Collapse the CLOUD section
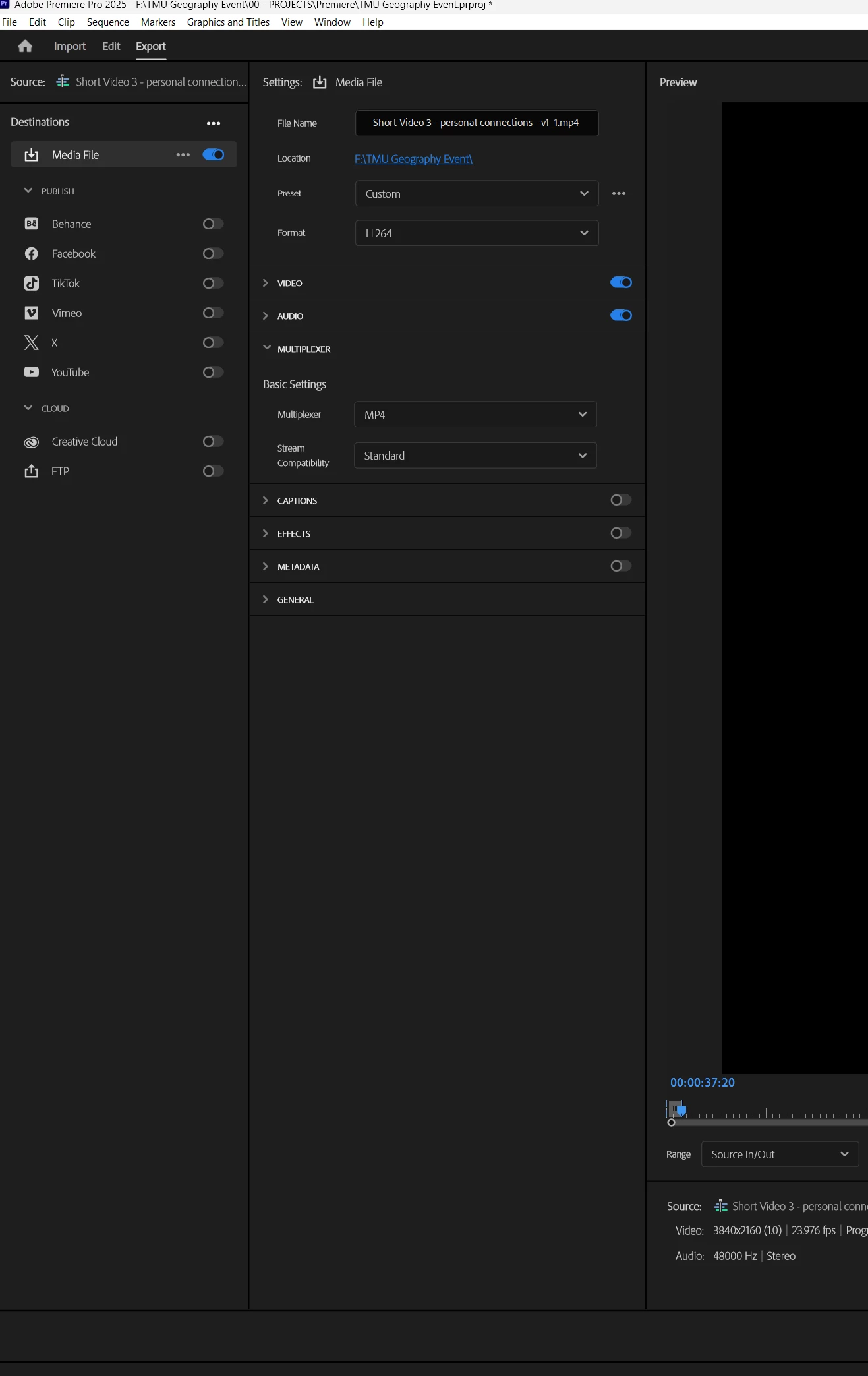Viewport: 868px width, 1376px height. [x=28, y=408]
